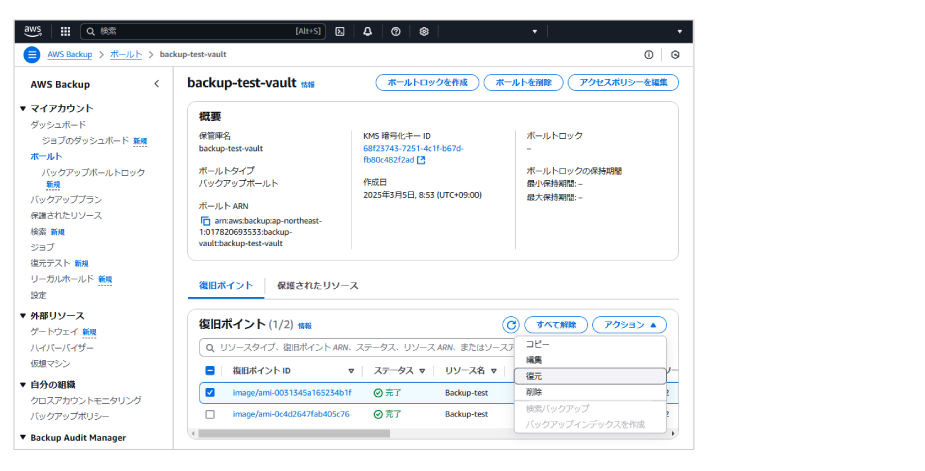Toggle the blue hamburger navigation menu
The width and height of the screenshot is (925, 471).
[x=32, y=54]
